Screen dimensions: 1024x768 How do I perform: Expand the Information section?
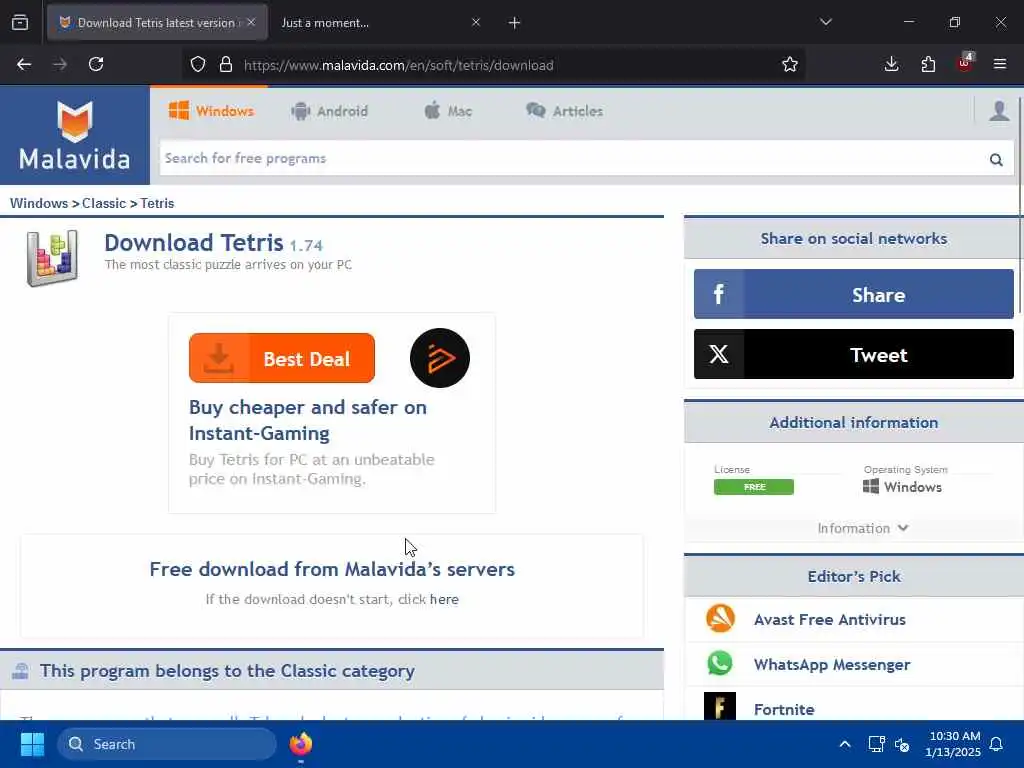coord(863,528)
